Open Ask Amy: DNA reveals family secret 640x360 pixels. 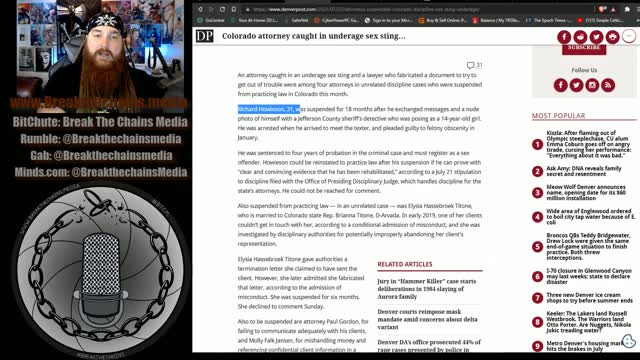(584, 171)
